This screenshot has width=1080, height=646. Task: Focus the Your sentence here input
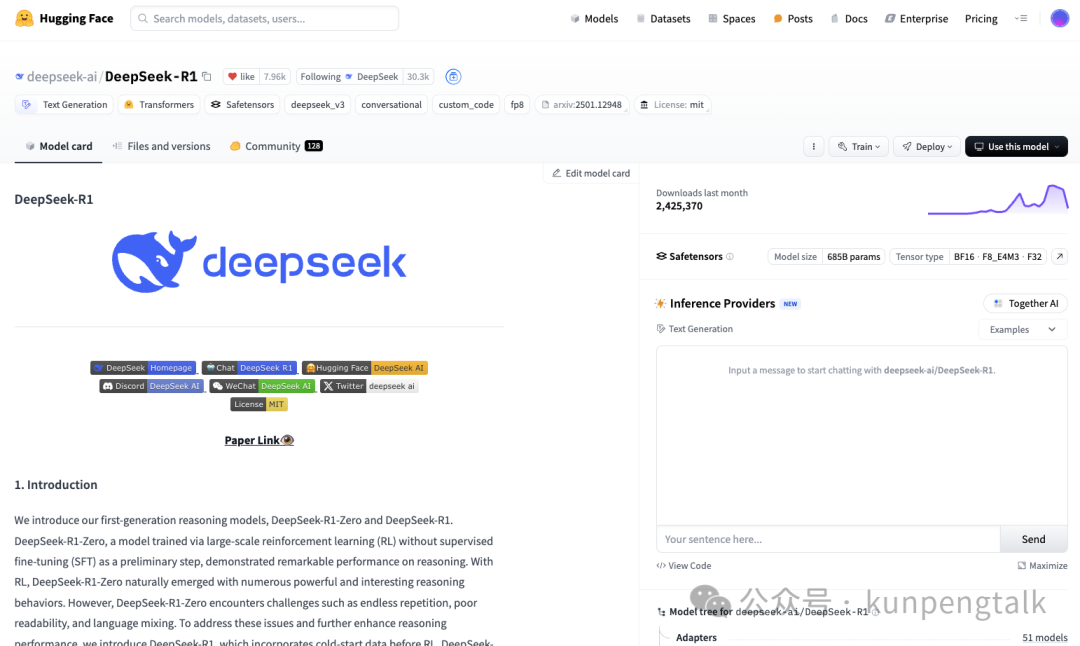828,539
